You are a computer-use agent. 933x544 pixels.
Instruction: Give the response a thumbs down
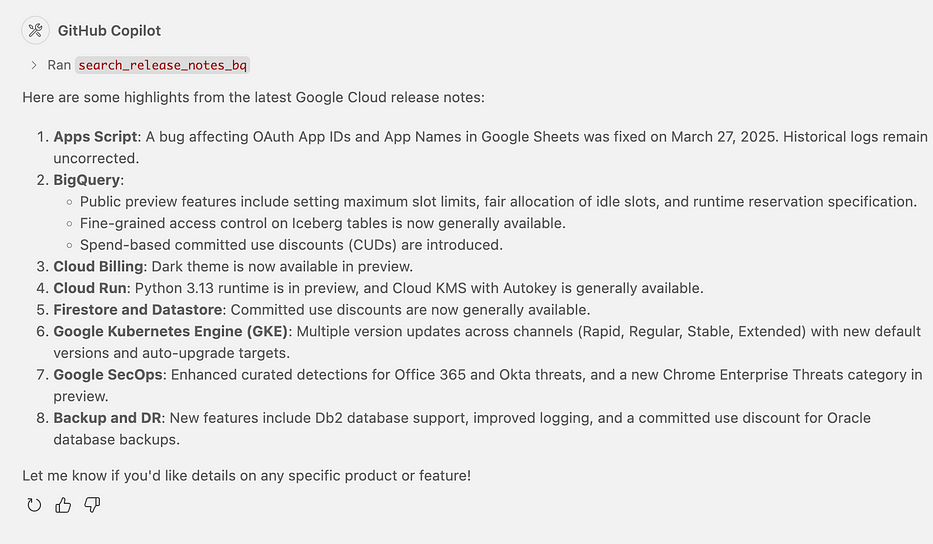click(x=92, y=505)
